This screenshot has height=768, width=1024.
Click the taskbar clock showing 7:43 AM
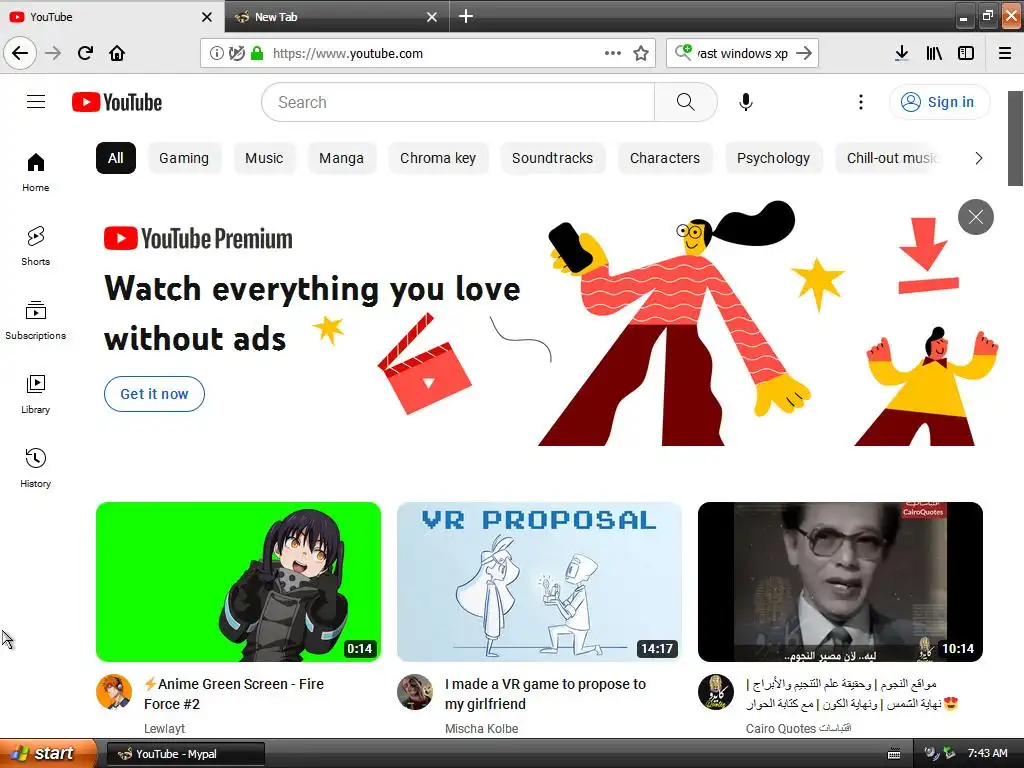click(x=987, y=753)
